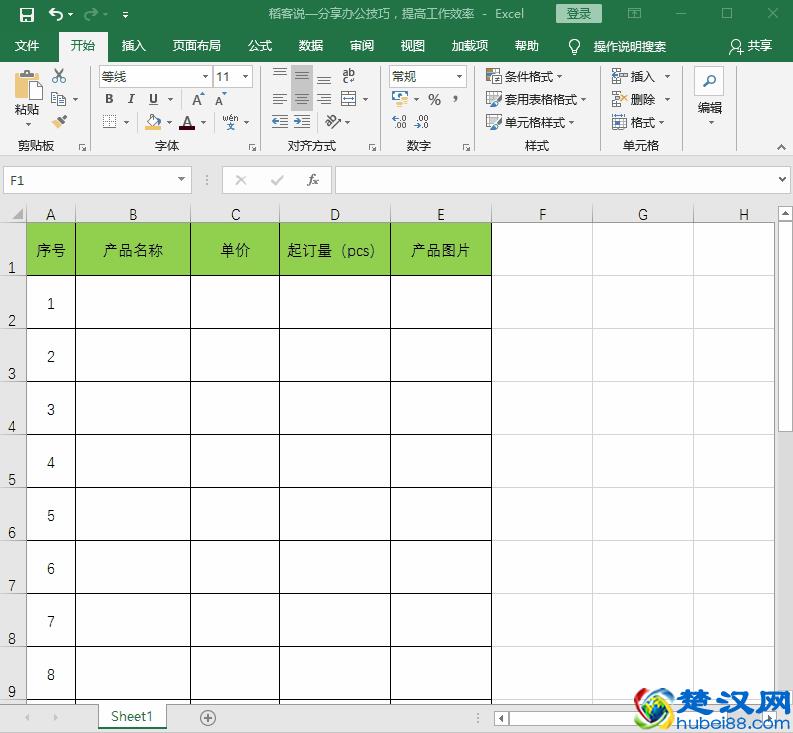Apply percent style format
Image resolution: width=793 pixels, height=733 pixels.
click(434, 99)
